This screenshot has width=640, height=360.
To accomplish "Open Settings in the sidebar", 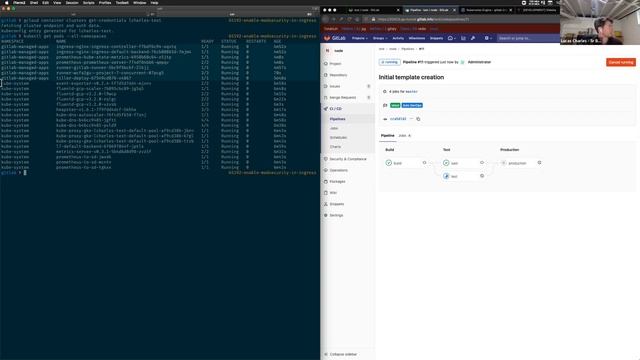I will click(336, 215).
